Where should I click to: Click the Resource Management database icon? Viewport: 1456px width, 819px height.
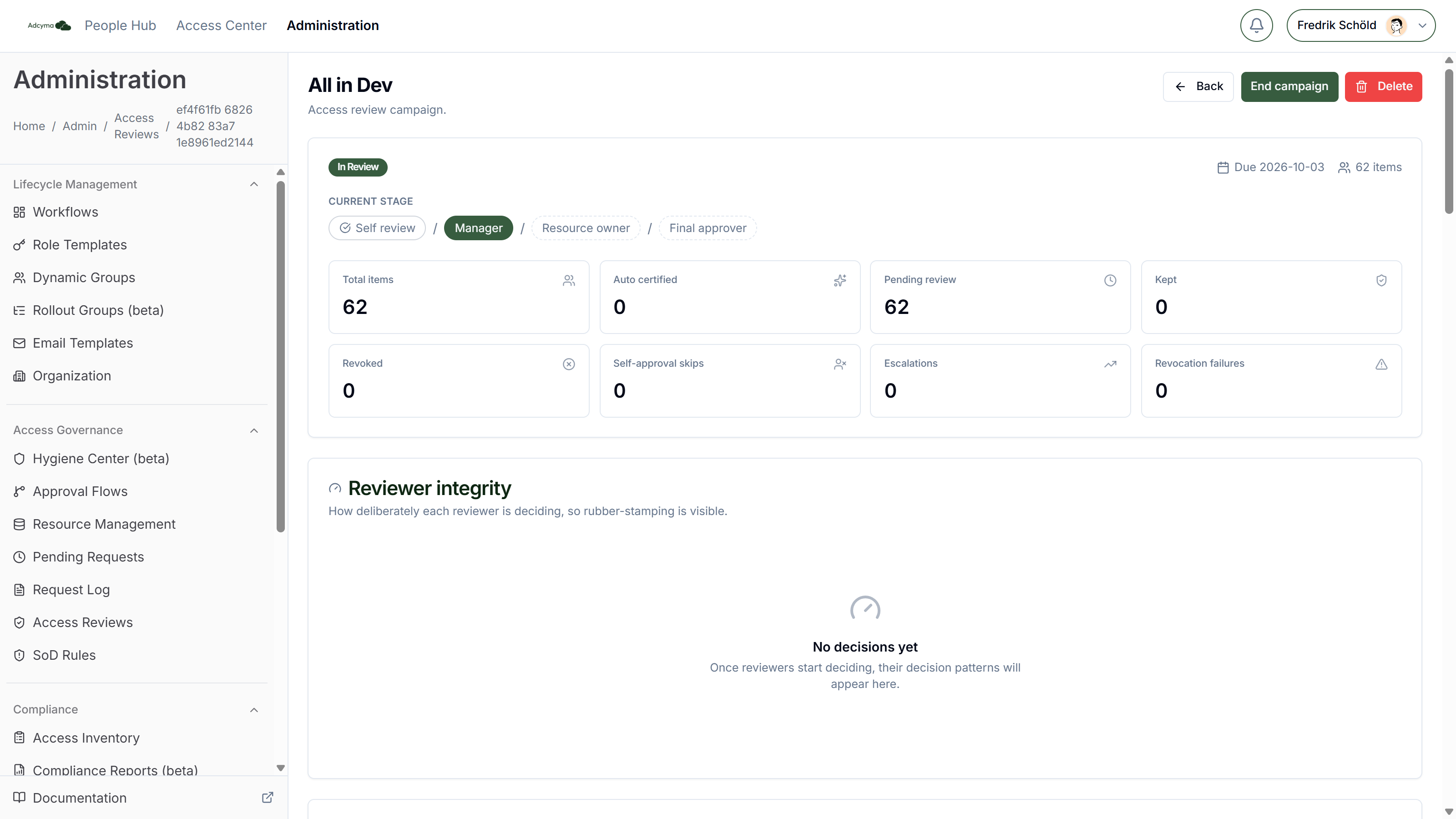pos(19,524)
